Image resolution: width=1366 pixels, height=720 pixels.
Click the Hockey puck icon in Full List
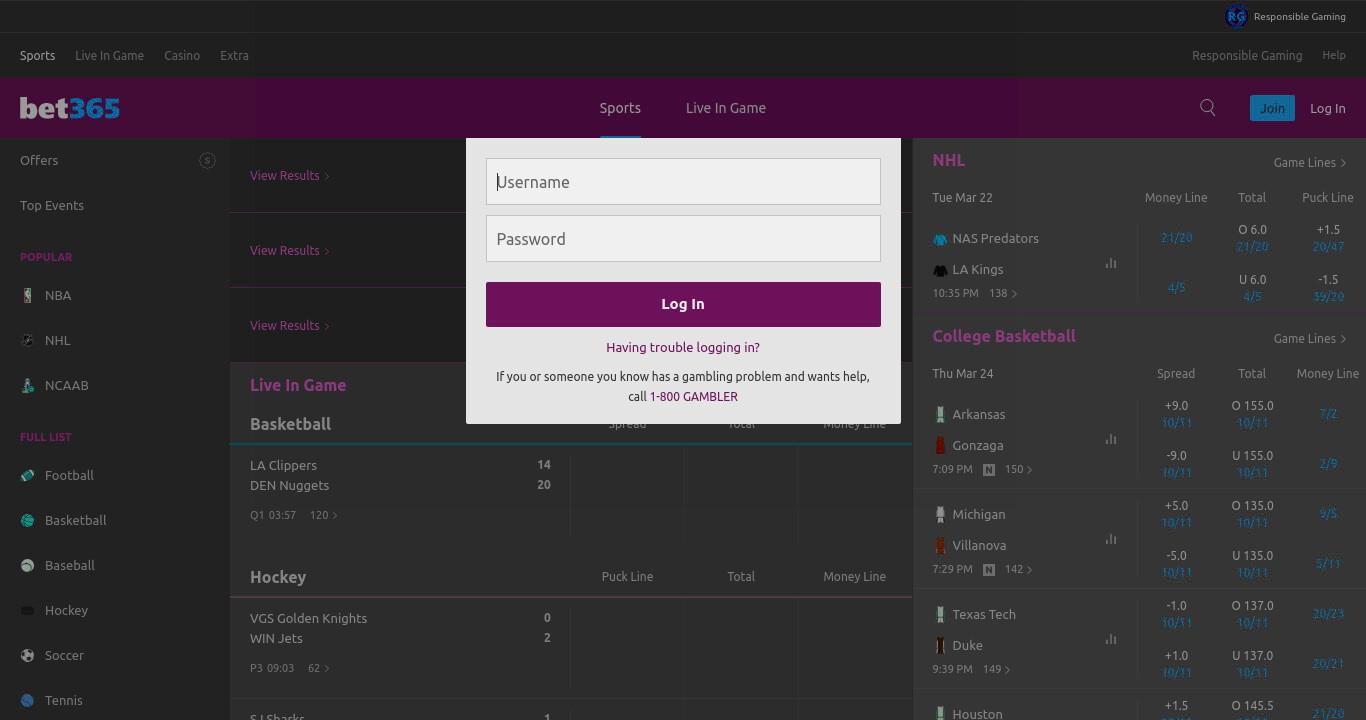[x=27, y=610]
